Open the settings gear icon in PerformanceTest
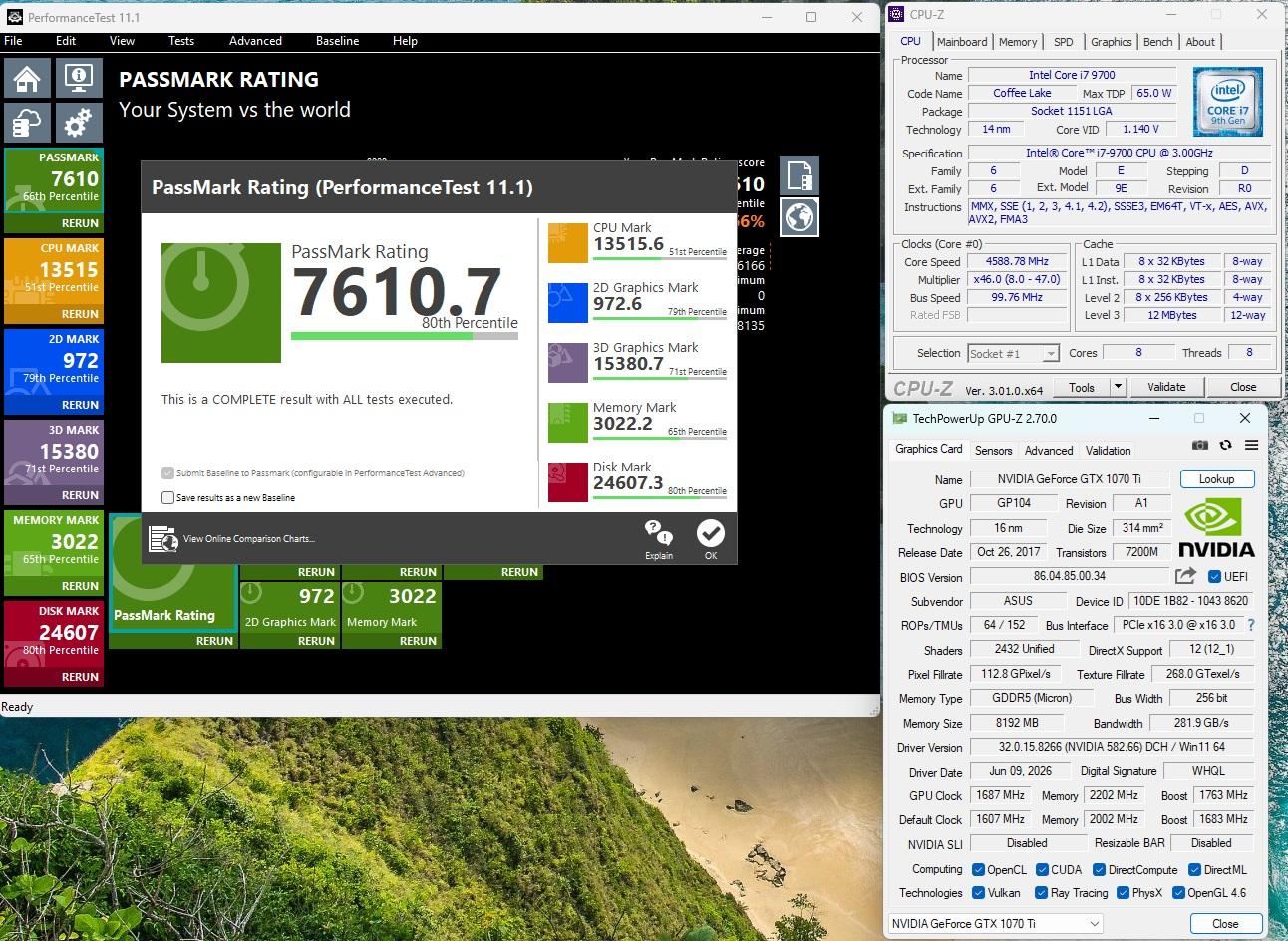The height and width of the screenshot is (941, 1288). pos(78,123)
